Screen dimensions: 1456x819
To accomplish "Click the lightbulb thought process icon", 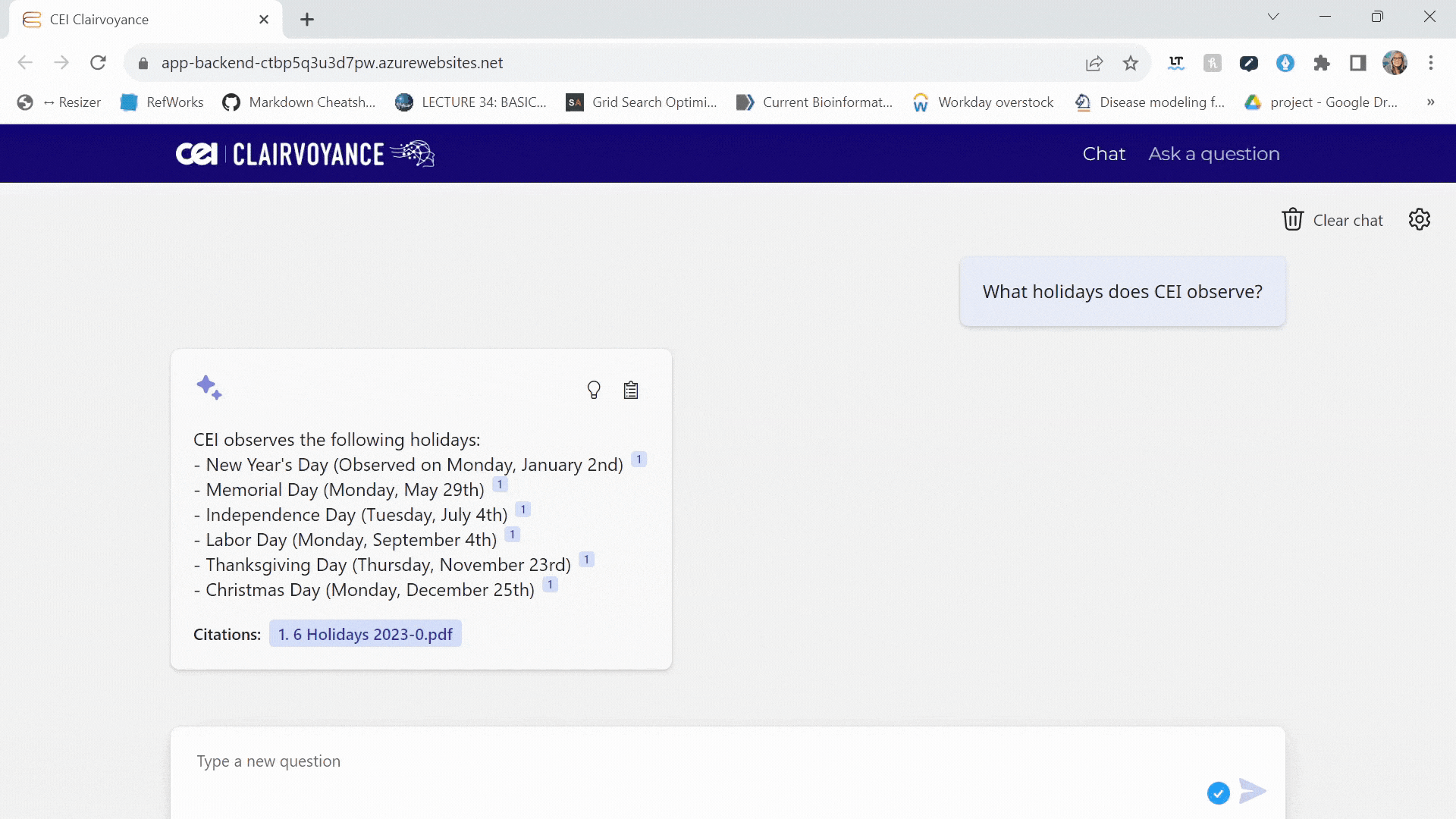I will (594, 390).
